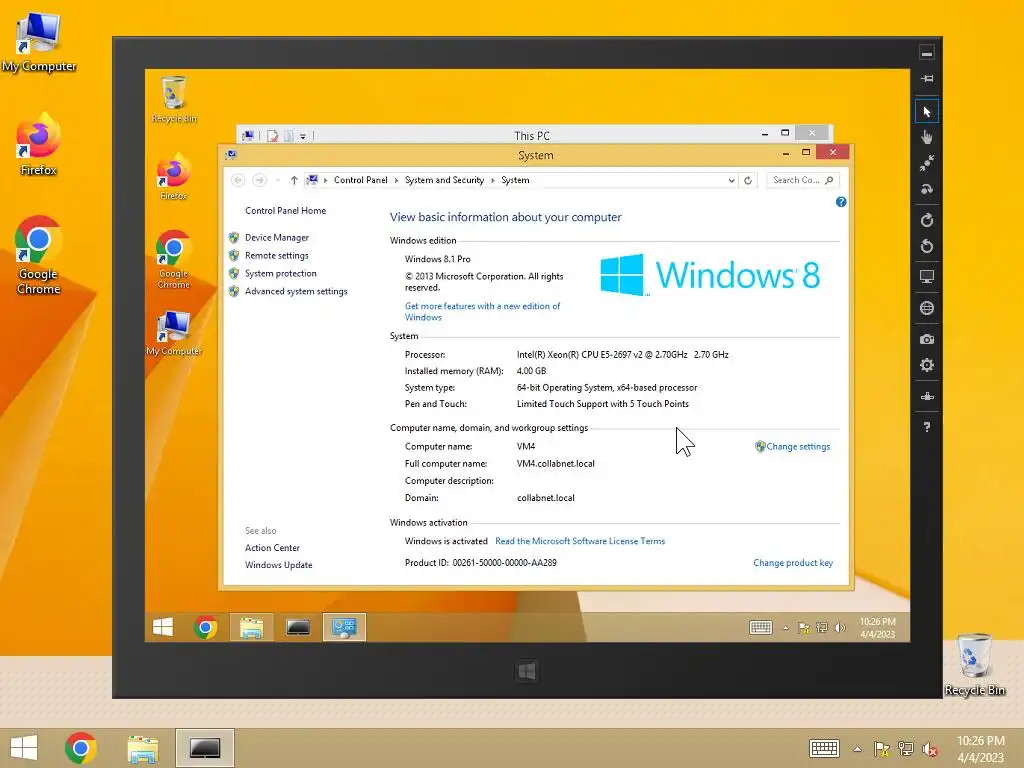Select System breadcrumb in address bar
Image resolution: width=1024 pixels, height=768 pixels.
point(515,180)
